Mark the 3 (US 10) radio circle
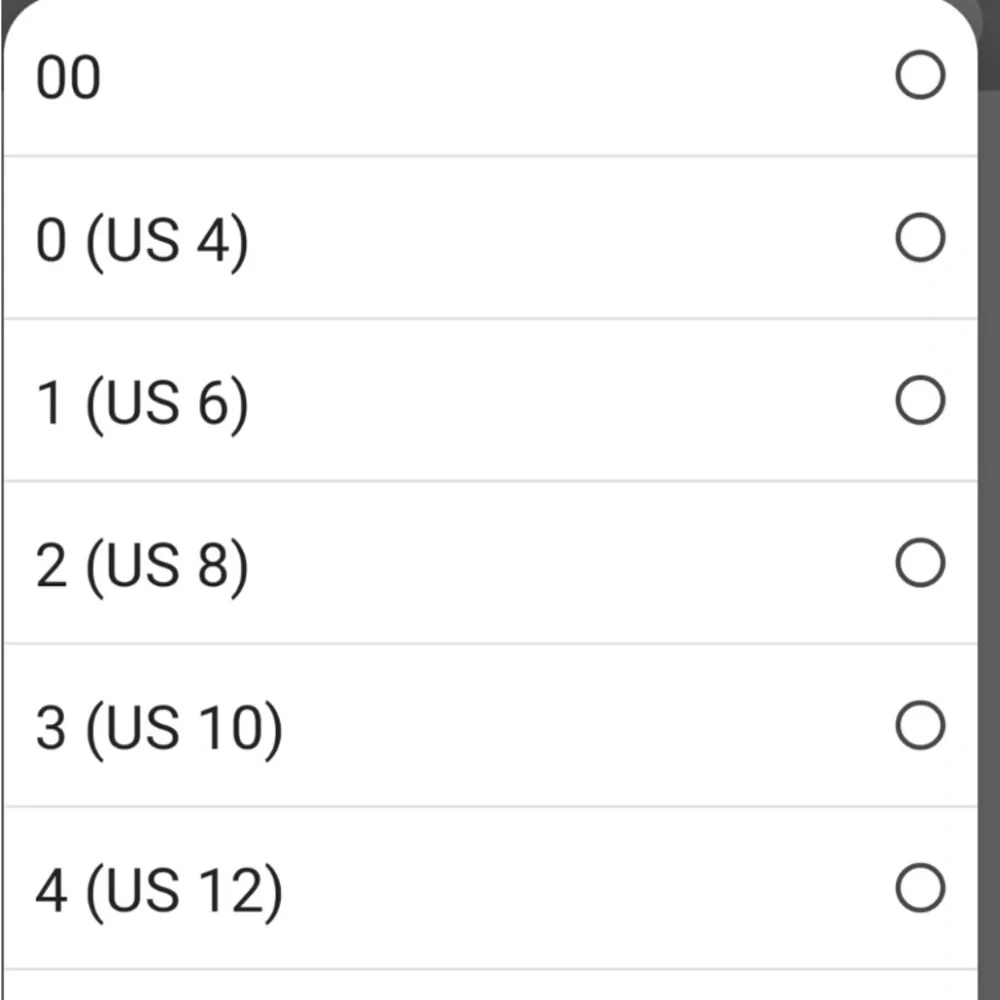This screenshot has height=1000, width=1000. tap(920, 726)
